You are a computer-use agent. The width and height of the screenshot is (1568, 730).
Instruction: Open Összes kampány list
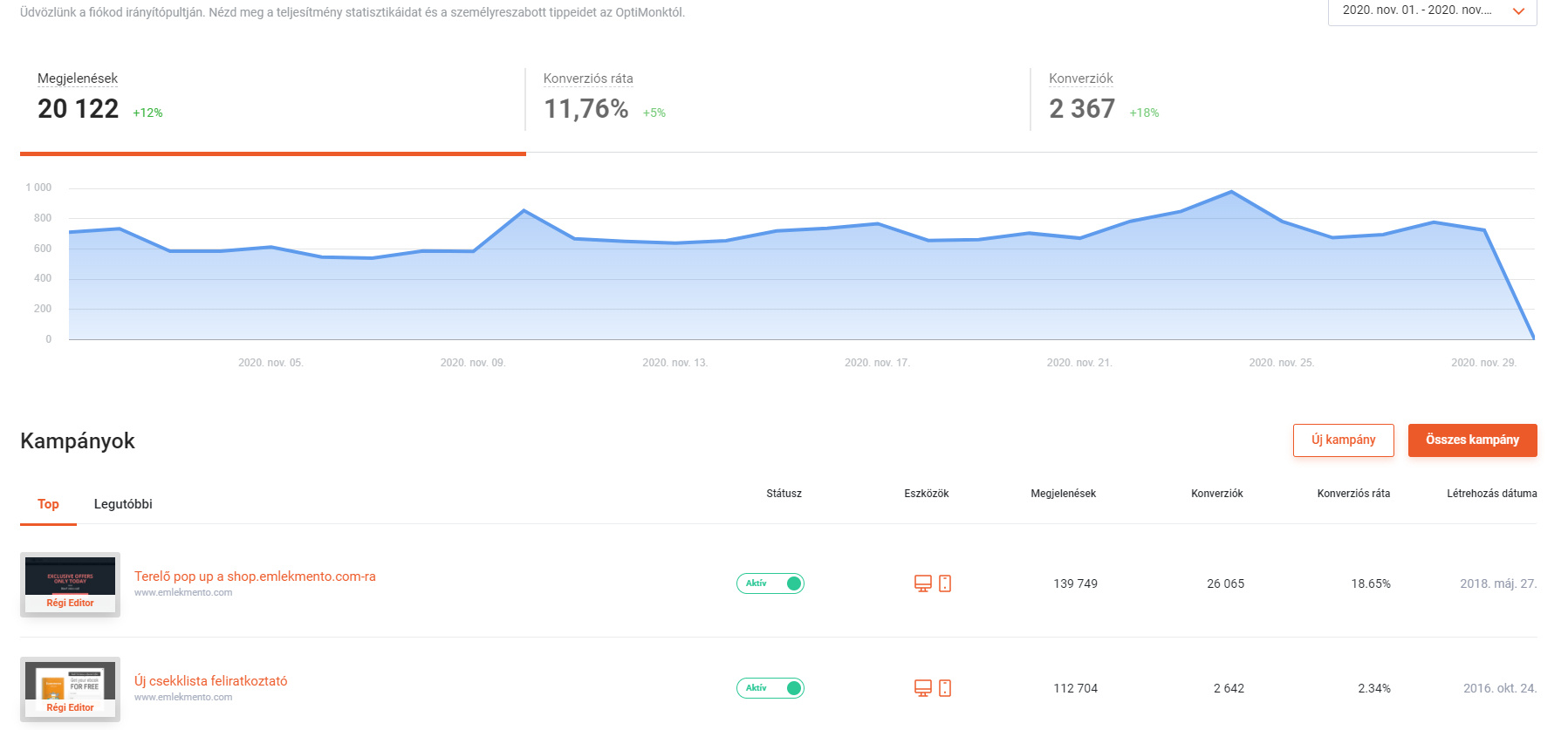point(1472,440)
